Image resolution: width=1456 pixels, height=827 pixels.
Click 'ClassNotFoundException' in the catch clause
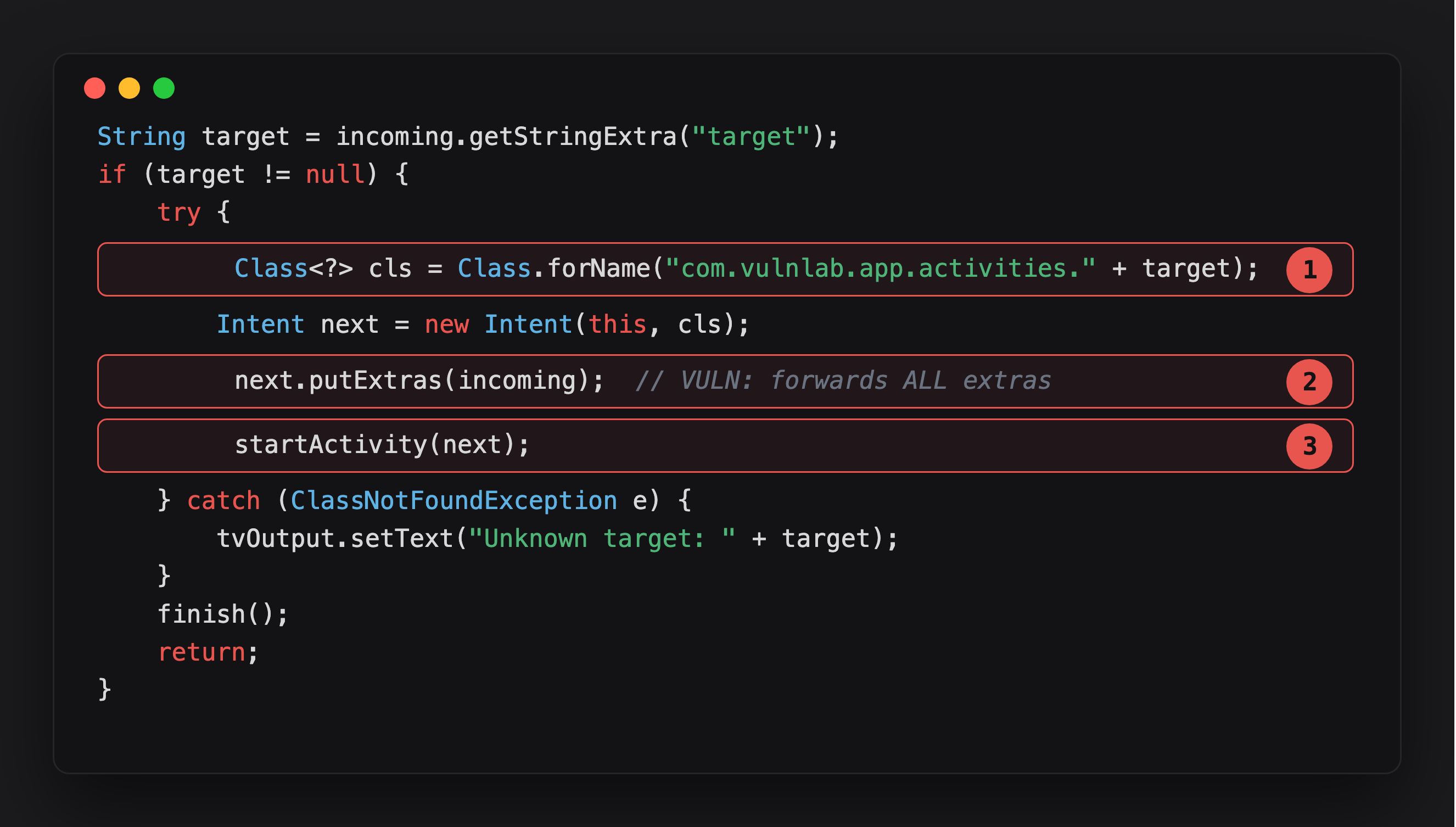coord(453,501)
